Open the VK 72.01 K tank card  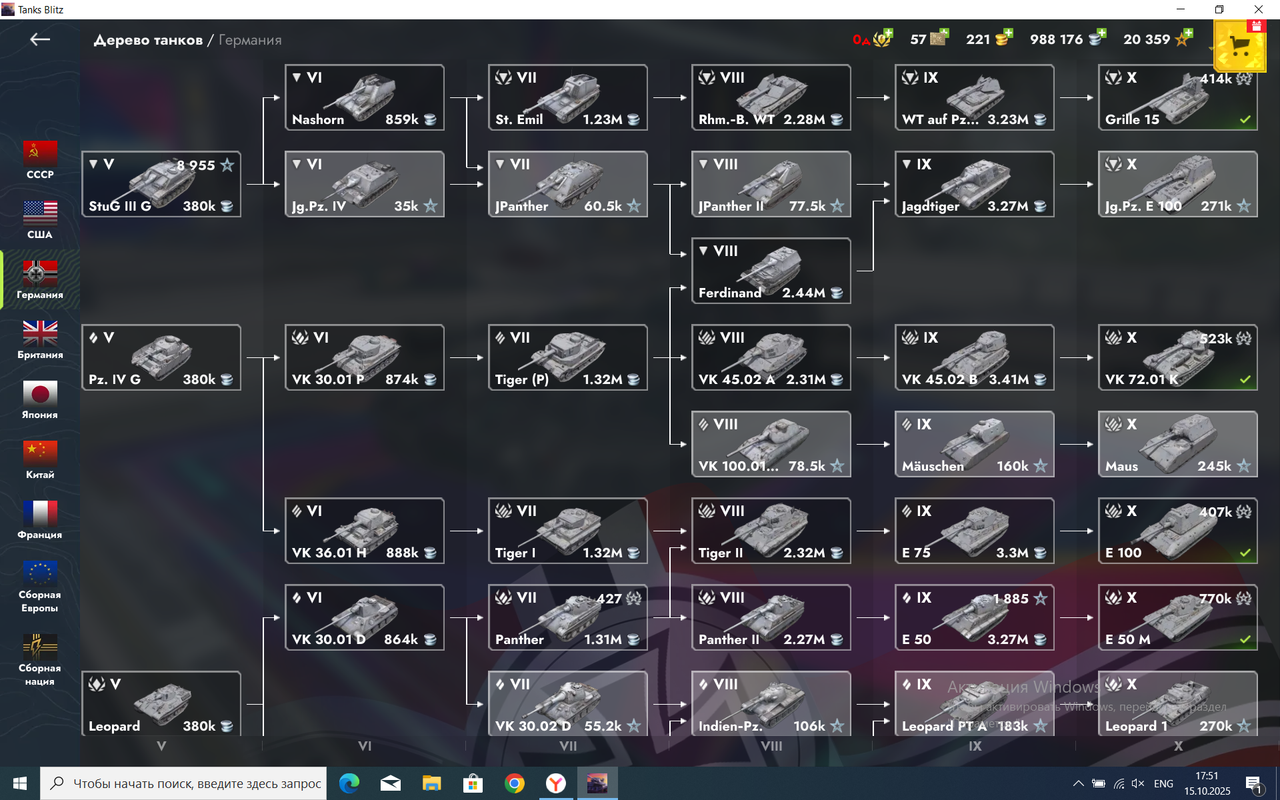[x=1178, y=357]
